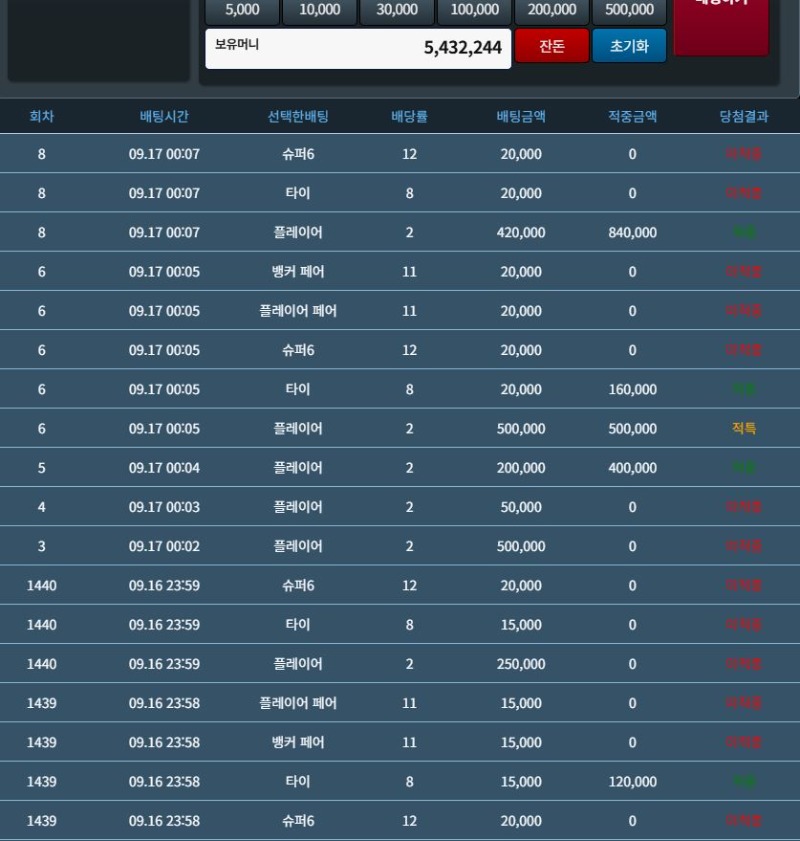
Task: Select the 420,000 플레이어 bet row
Action: pos(400,232)
